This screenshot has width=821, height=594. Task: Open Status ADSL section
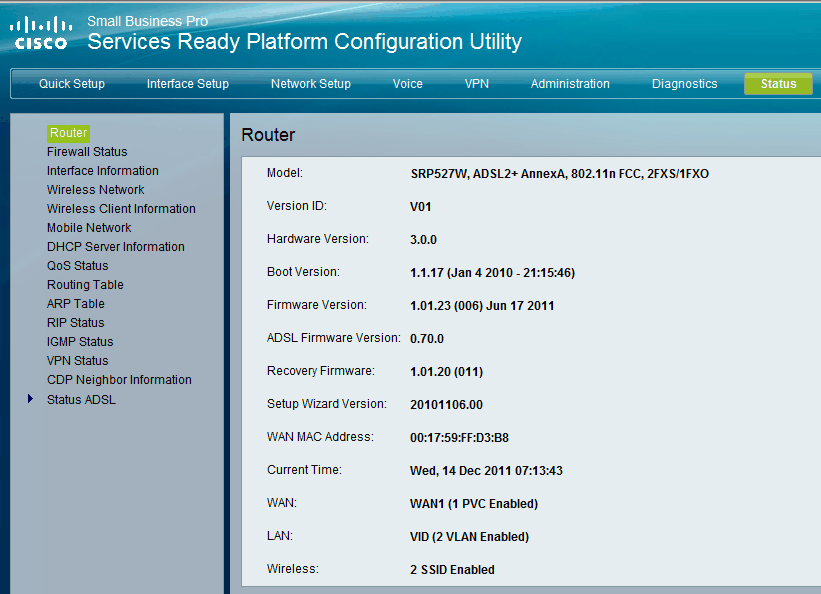(81, 400)
